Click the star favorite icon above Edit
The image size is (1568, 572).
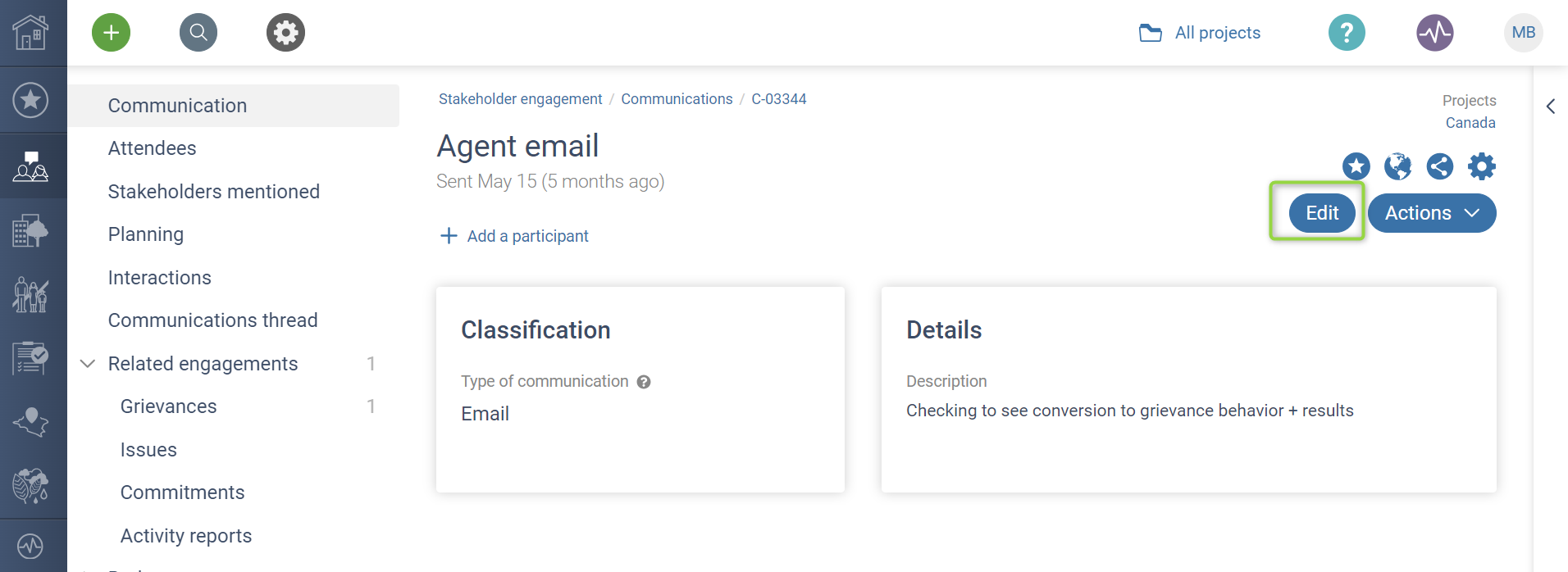pos(1356,166)
